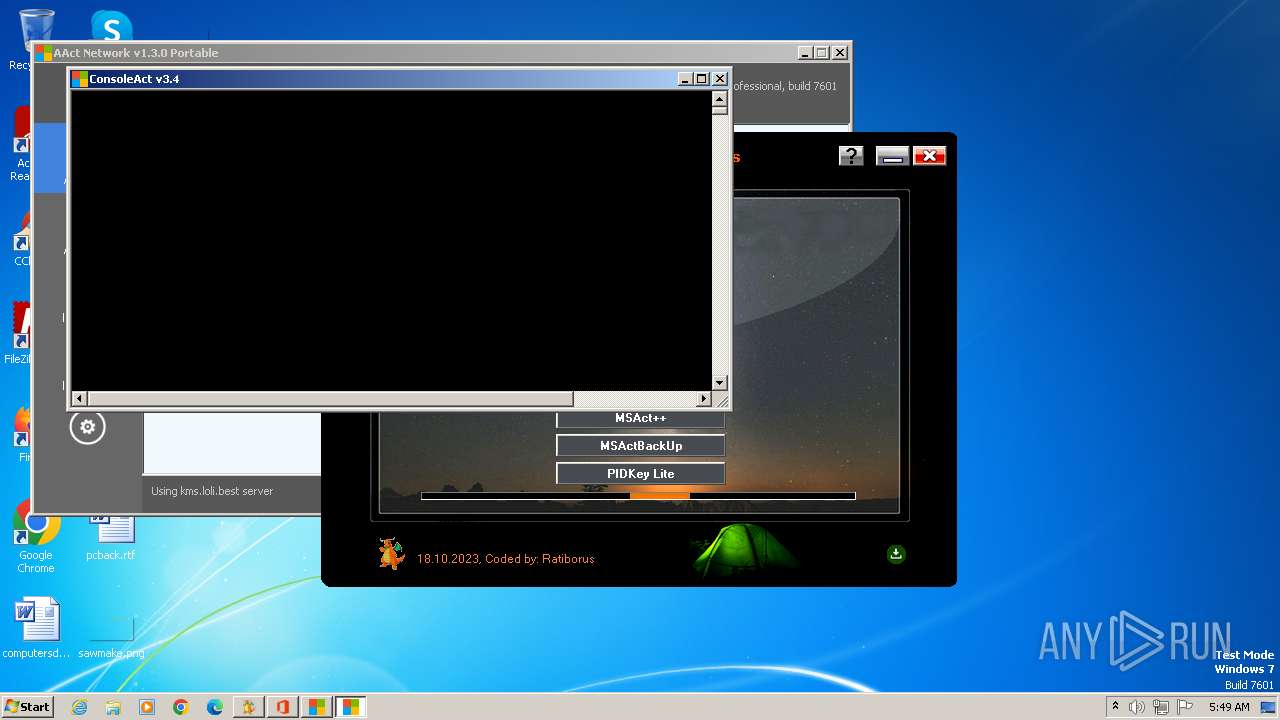Select the computersd... Word document icon
This screenshot has width=1280, height=720.
point(38,630)
